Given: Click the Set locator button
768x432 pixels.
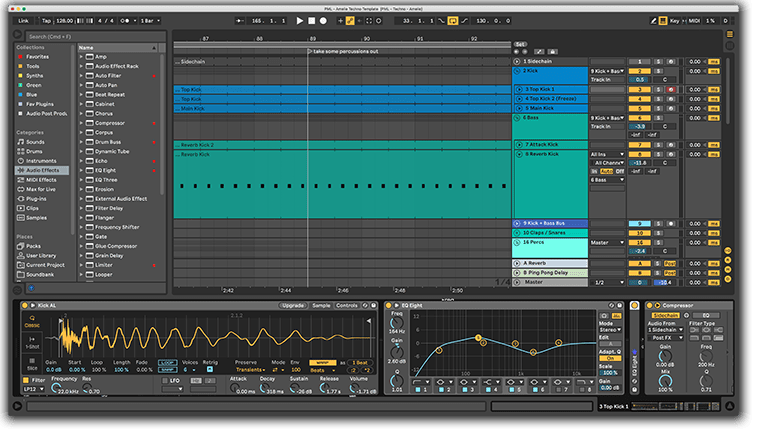Looking at the screenshot, I should pos(520,44).
